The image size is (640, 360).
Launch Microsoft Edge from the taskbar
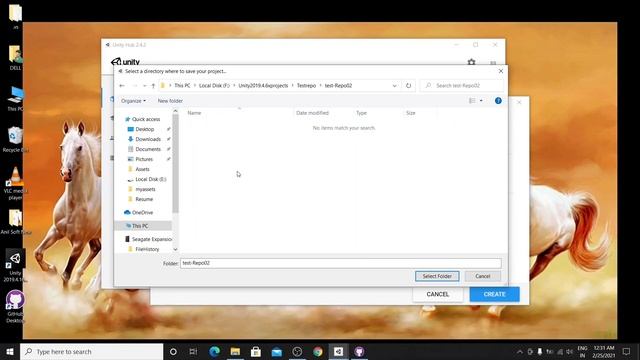coord(214,351)
